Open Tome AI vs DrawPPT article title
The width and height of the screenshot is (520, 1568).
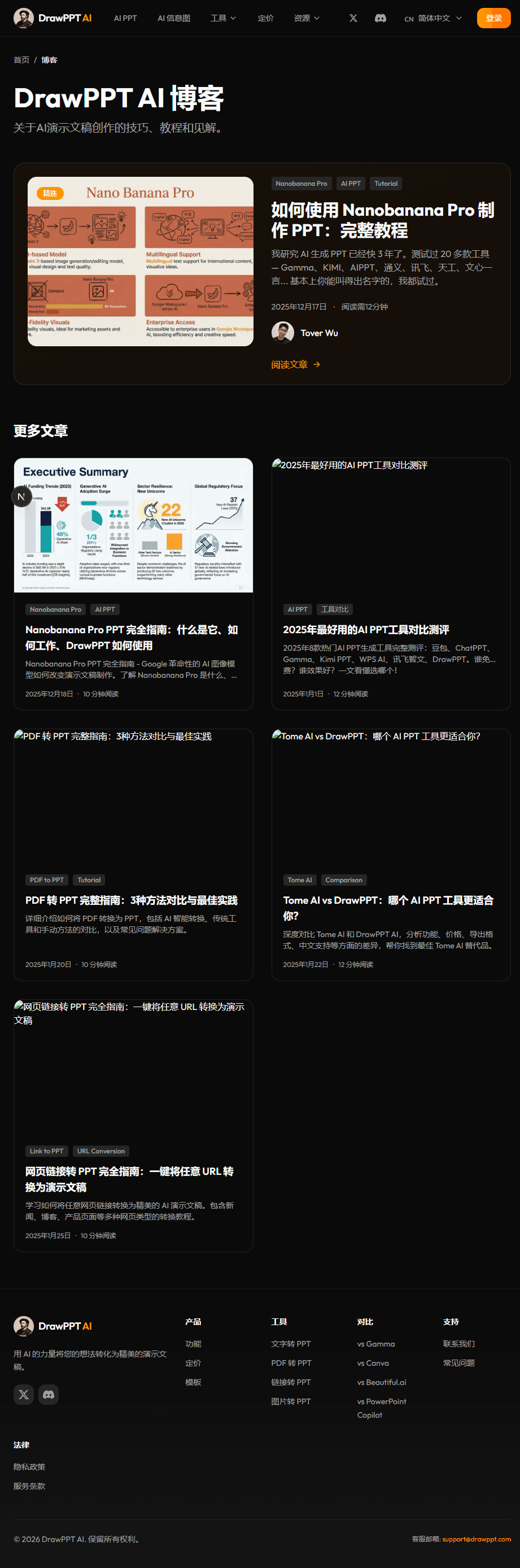(x=388, y=908)
